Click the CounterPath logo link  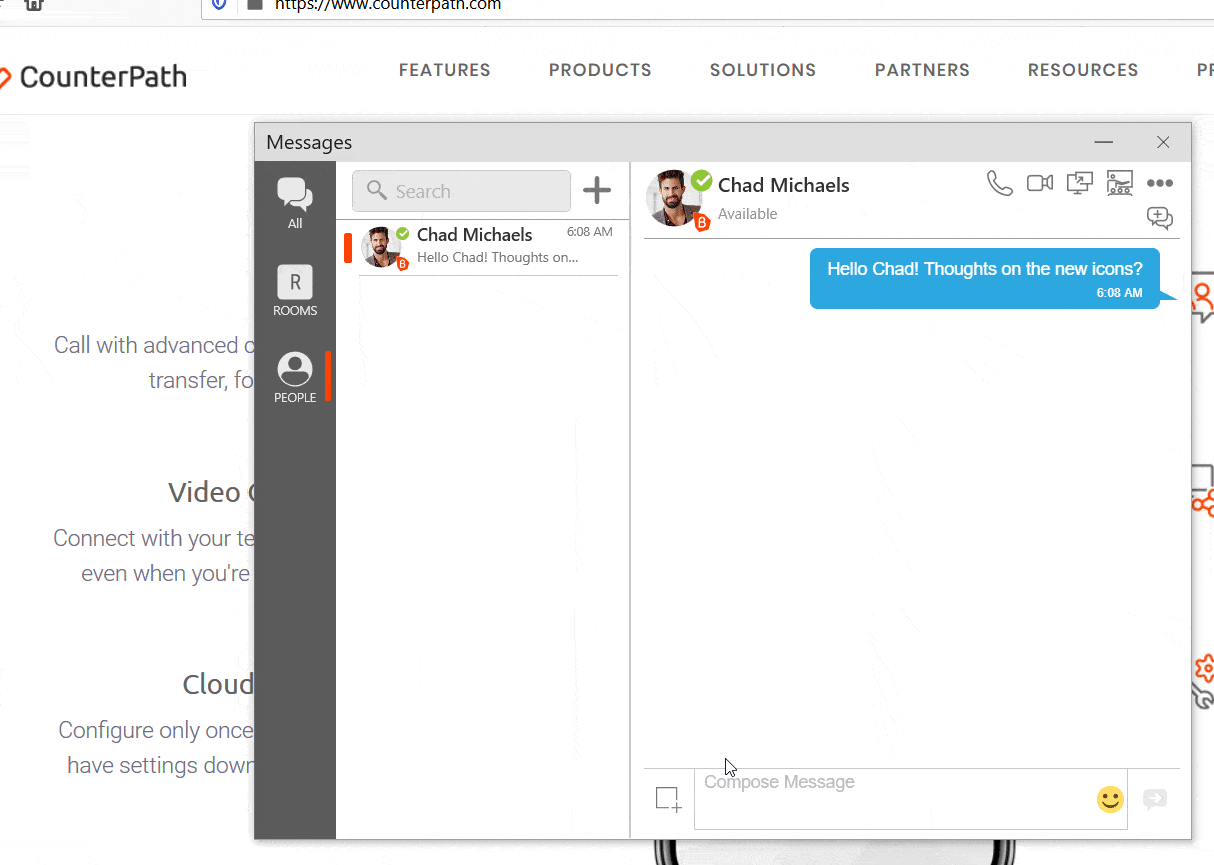tap(95, 75)
